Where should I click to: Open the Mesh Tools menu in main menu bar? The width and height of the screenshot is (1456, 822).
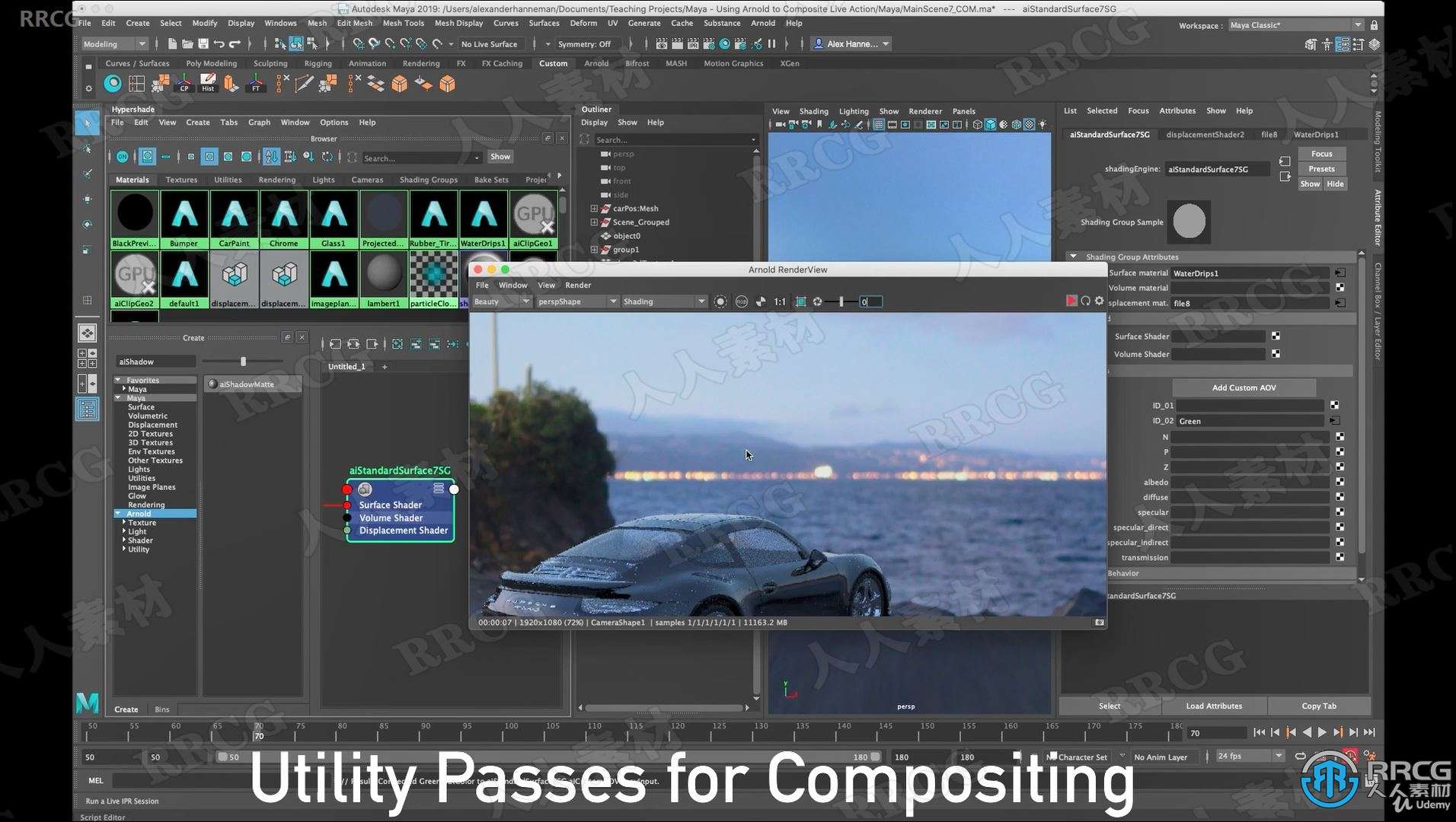(403, 23)
